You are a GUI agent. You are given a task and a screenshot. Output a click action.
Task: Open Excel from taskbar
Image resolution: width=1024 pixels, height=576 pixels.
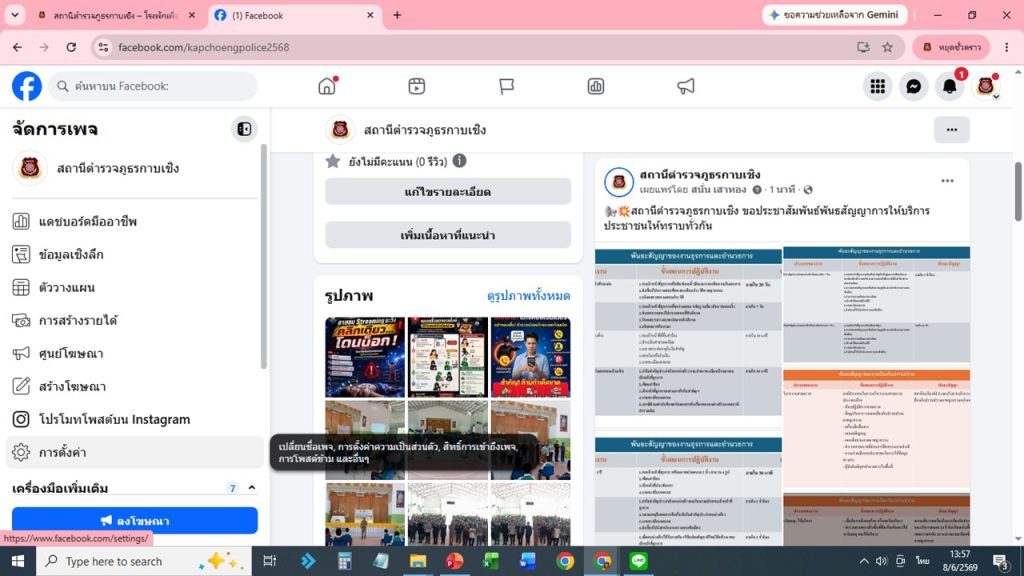pos(491,561)
